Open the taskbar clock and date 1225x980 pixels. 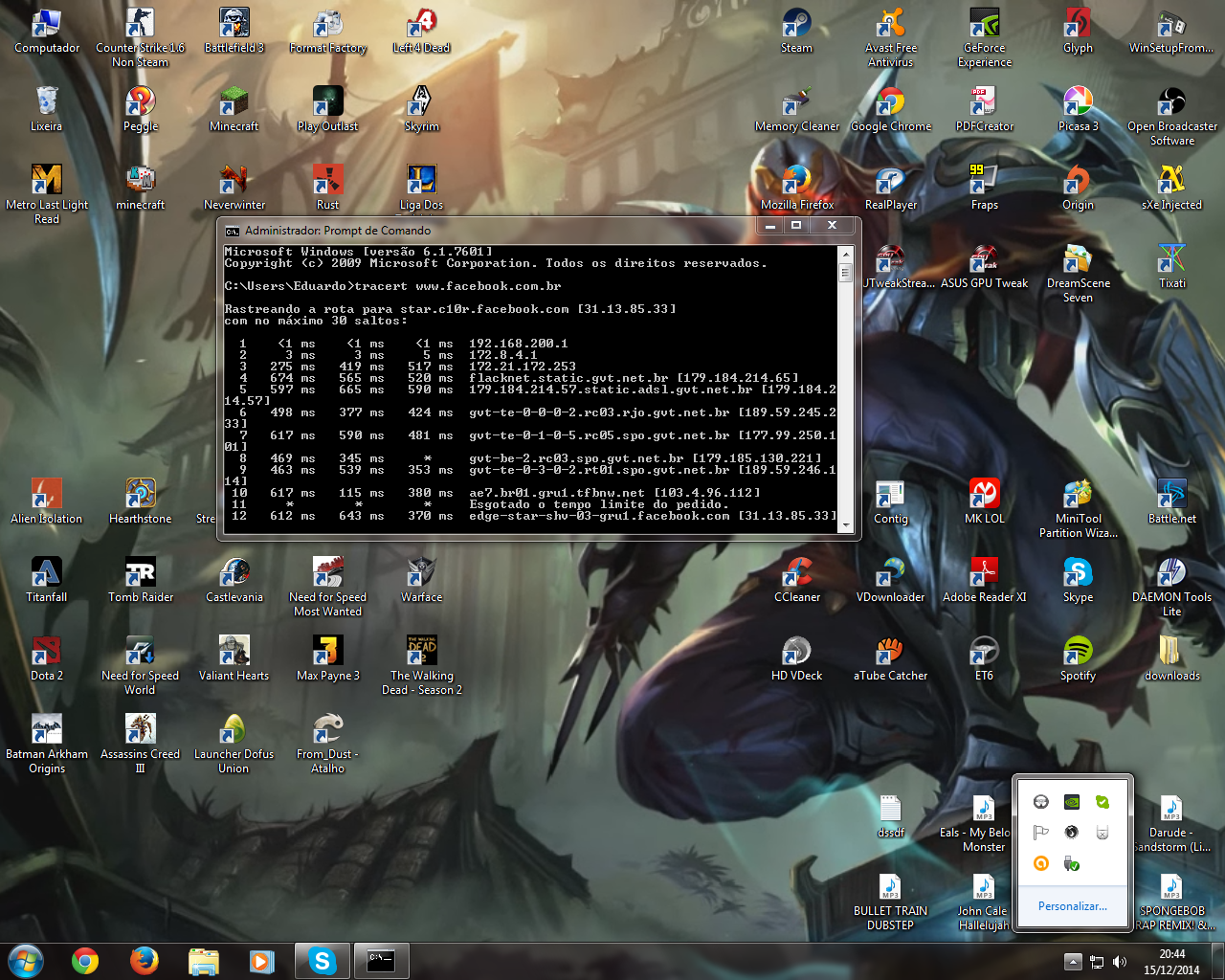click(x=1171, y=962)
